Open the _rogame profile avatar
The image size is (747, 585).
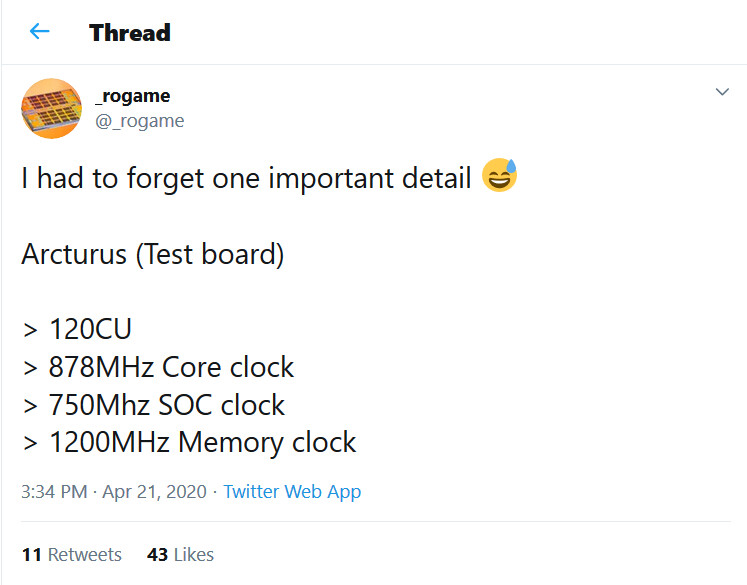[51, 108]
